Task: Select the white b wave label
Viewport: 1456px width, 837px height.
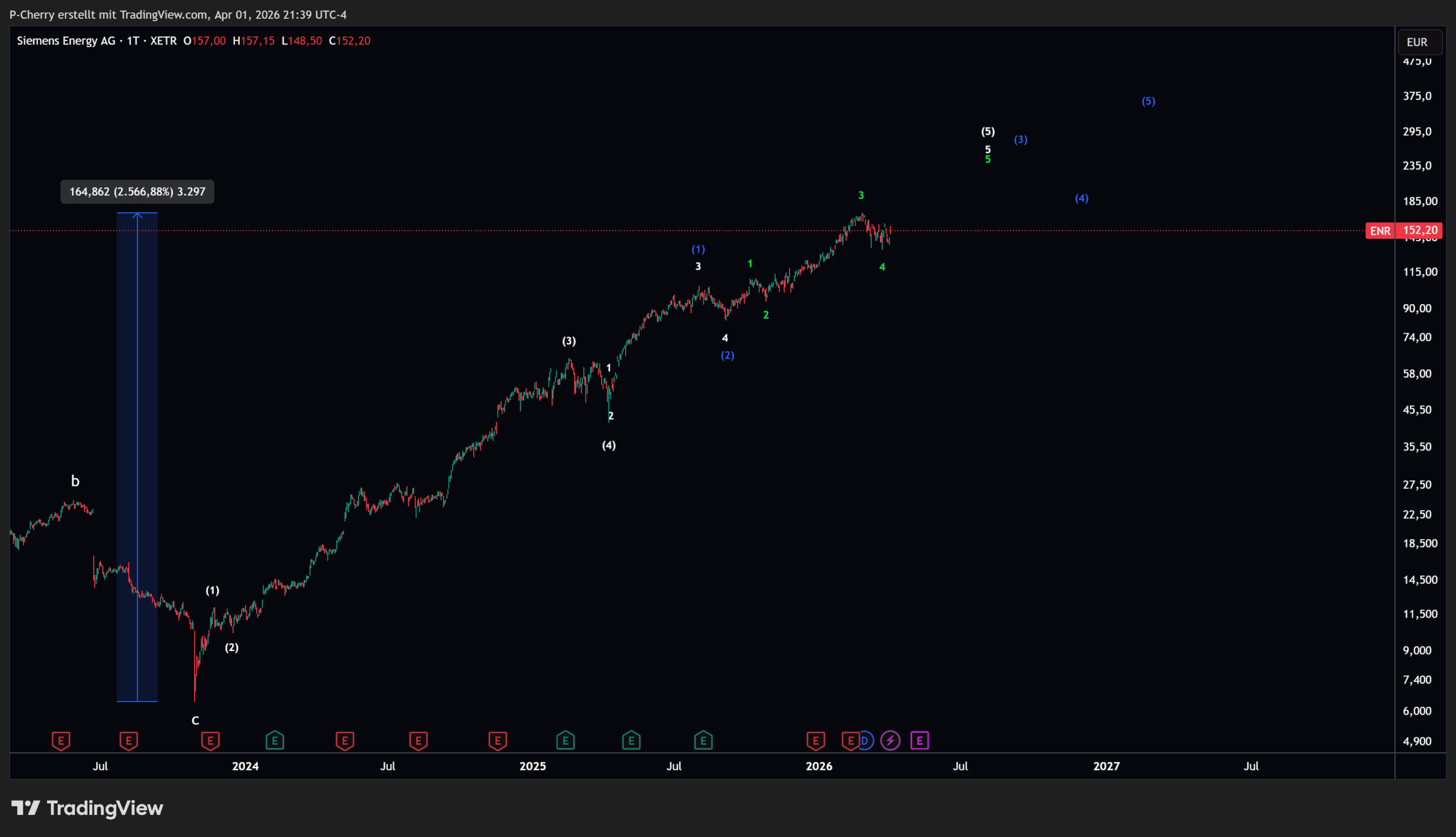Action: pos(75,481)
